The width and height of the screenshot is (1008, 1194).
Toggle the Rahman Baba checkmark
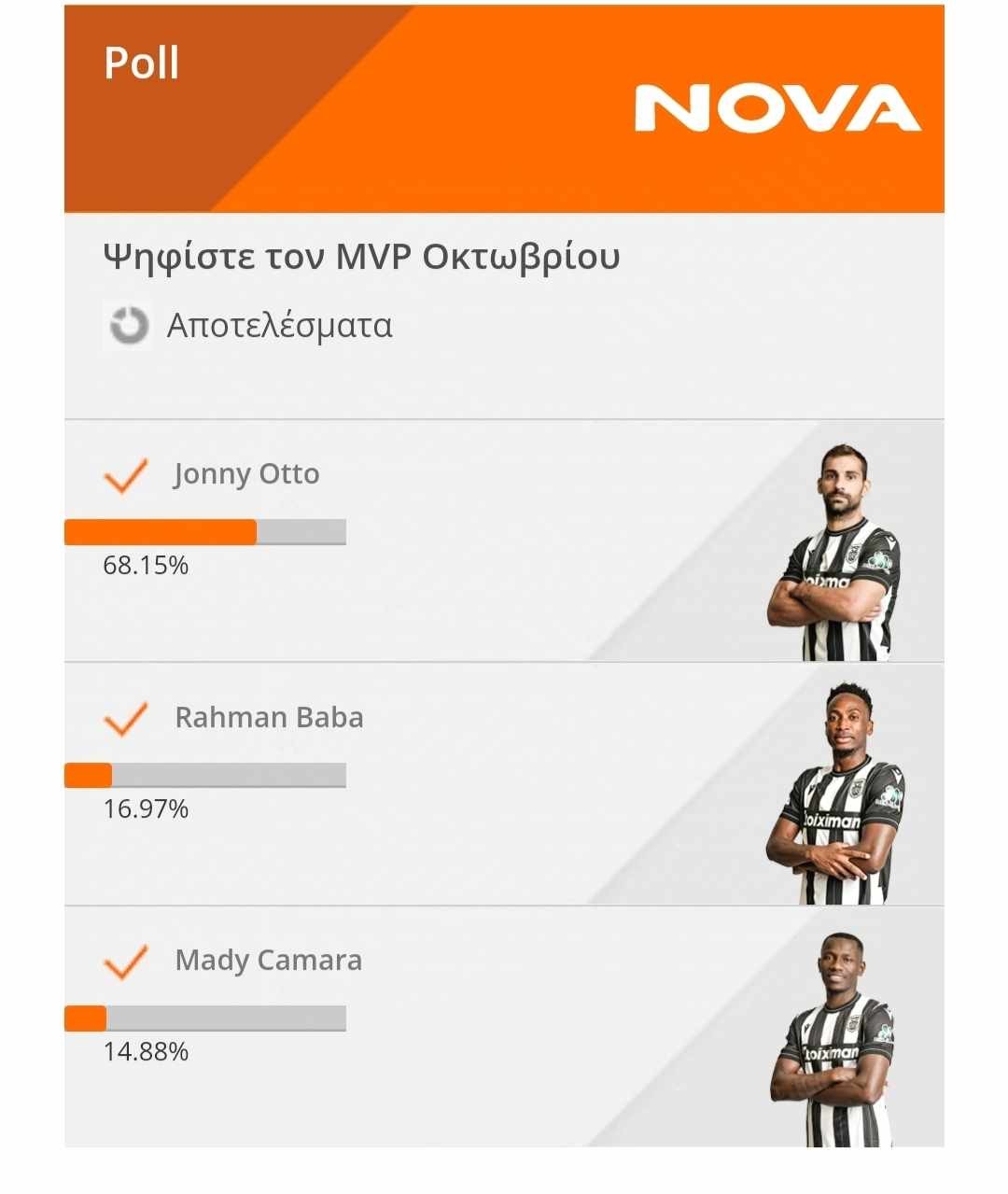pyautogui.click(x=125, y=719)
